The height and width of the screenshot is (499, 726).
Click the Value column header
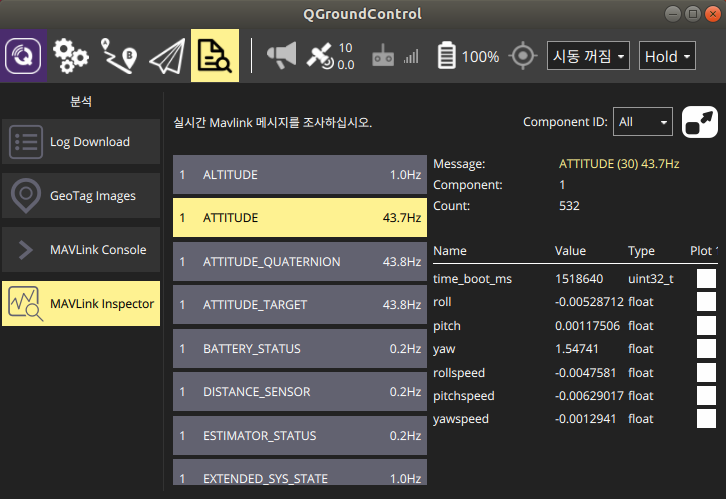(x=570, y=251)
